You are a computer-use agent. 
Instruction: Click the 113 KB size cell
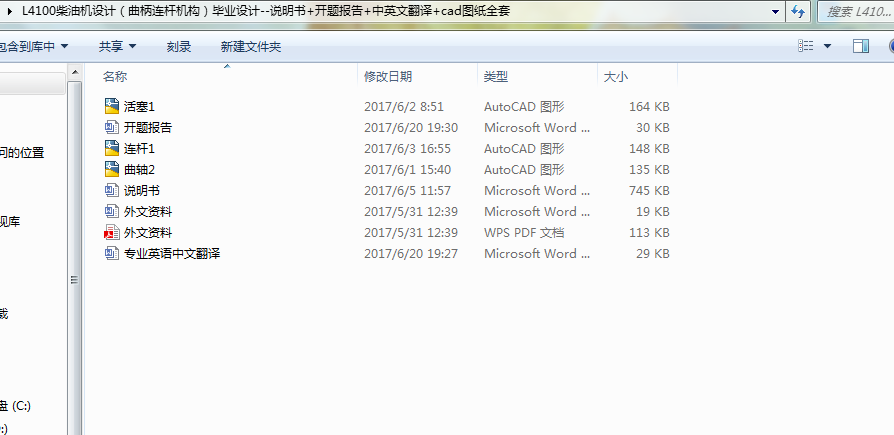(649, 233)
